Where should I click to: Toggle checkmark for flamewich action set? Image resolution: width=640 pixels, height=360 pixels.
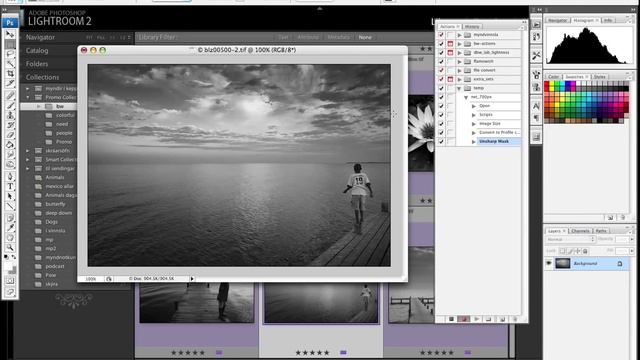tap(441, 62)
